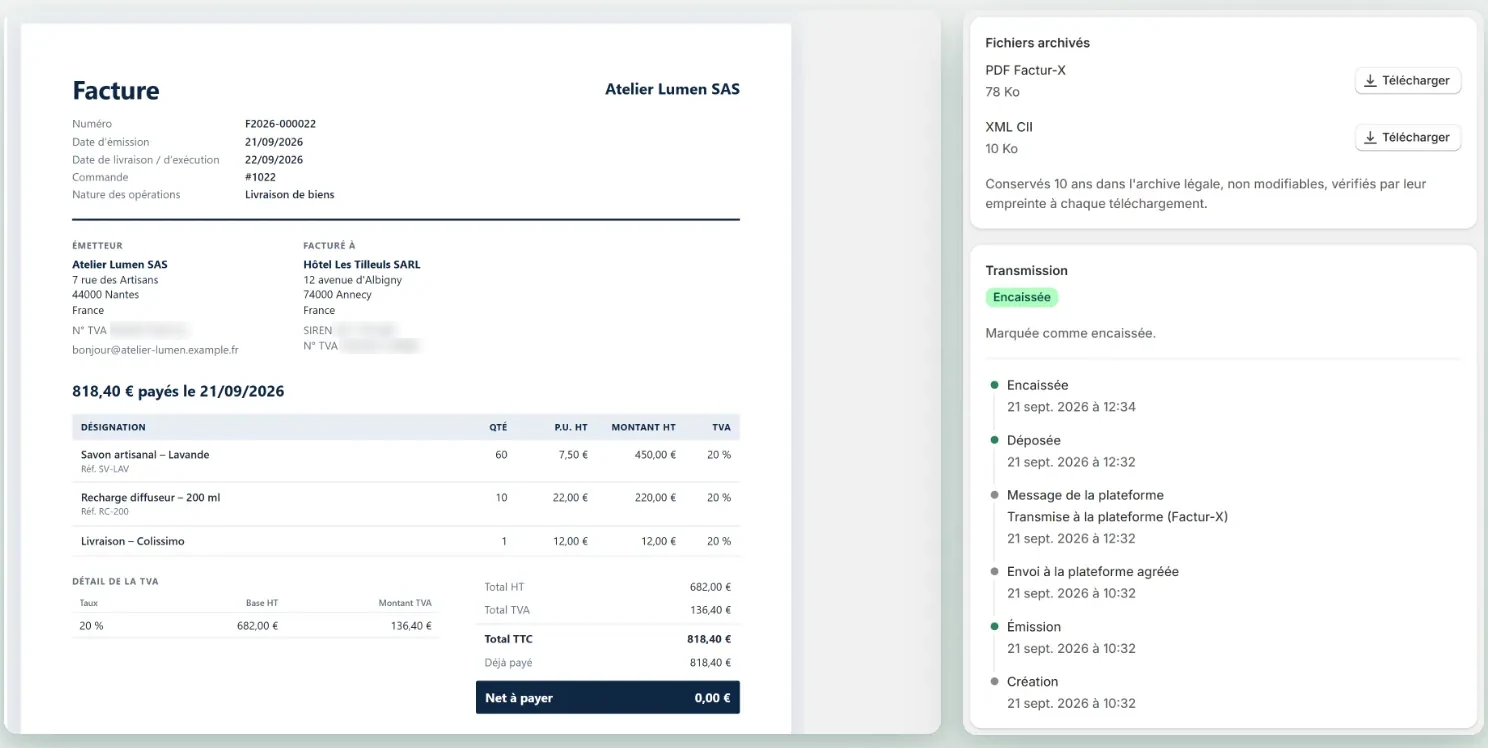This screenshot has height=748, width=1488.
Task: Click the Désignation column header
Action: [x=113, y=428]
